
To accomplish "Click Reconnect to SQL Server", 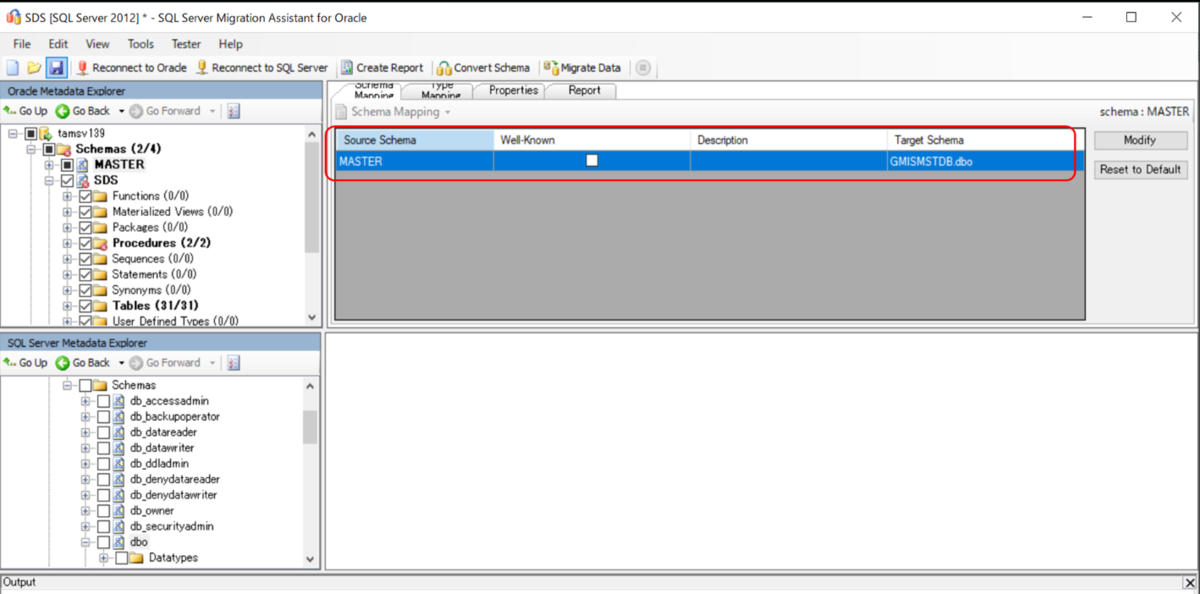I will click(261, 68).
